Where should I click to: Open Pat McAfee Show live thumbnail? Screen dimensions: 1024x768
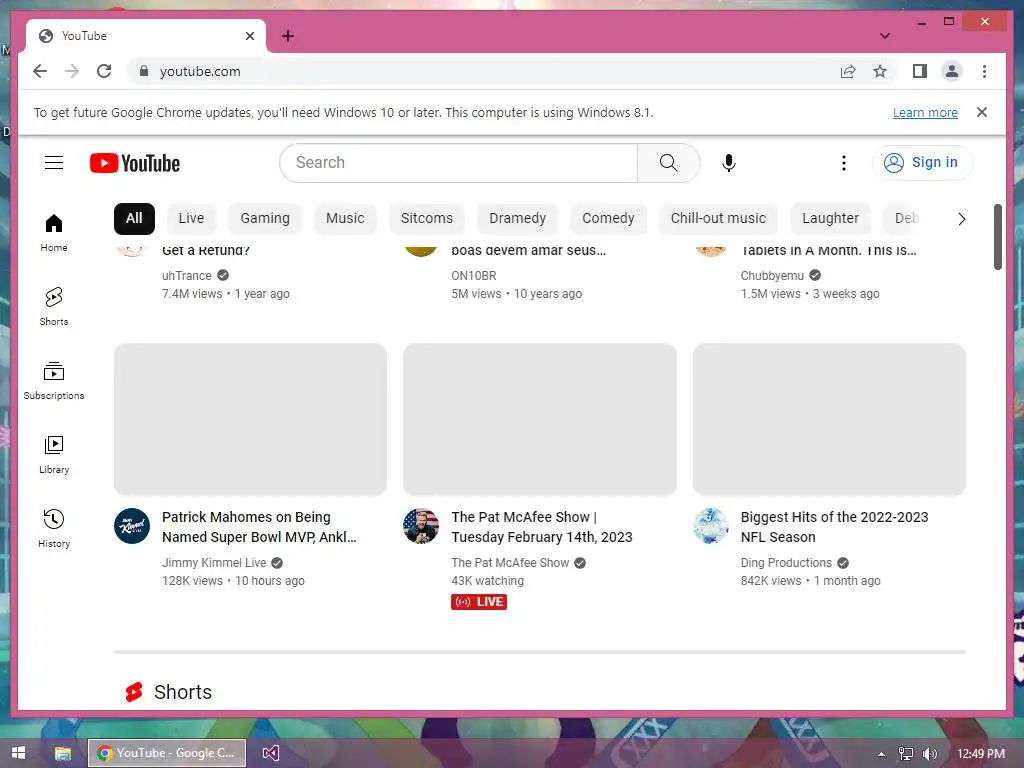coord(539,419)
